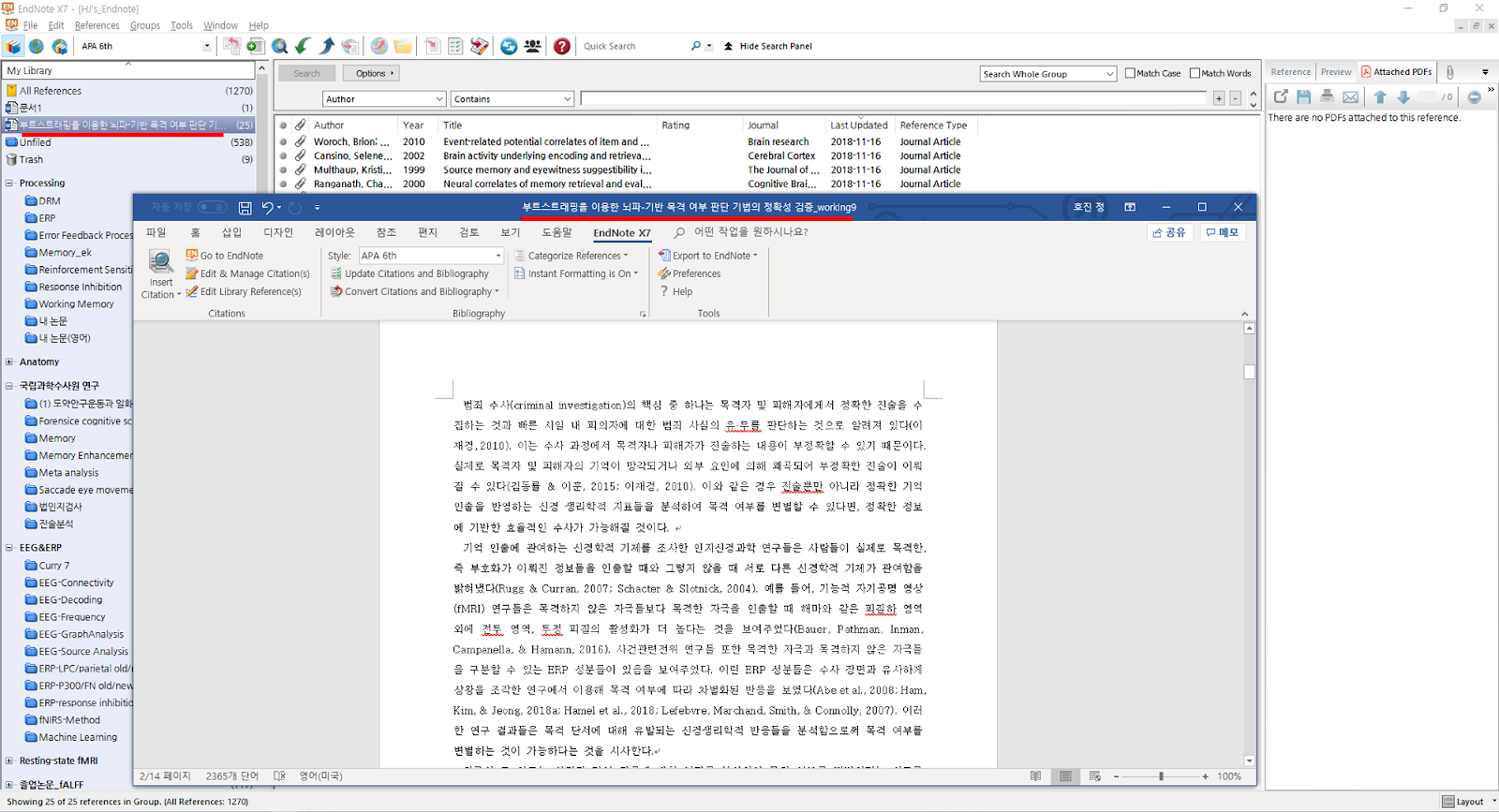Open the References menu in EndNote
1499x812 pixels.
(x=96, y=25)
